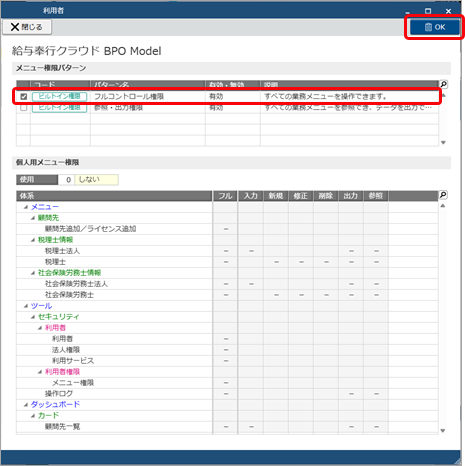Select the 社会保険労務士法人 row
Screen dimensions: 465x466
click(227, 284)
